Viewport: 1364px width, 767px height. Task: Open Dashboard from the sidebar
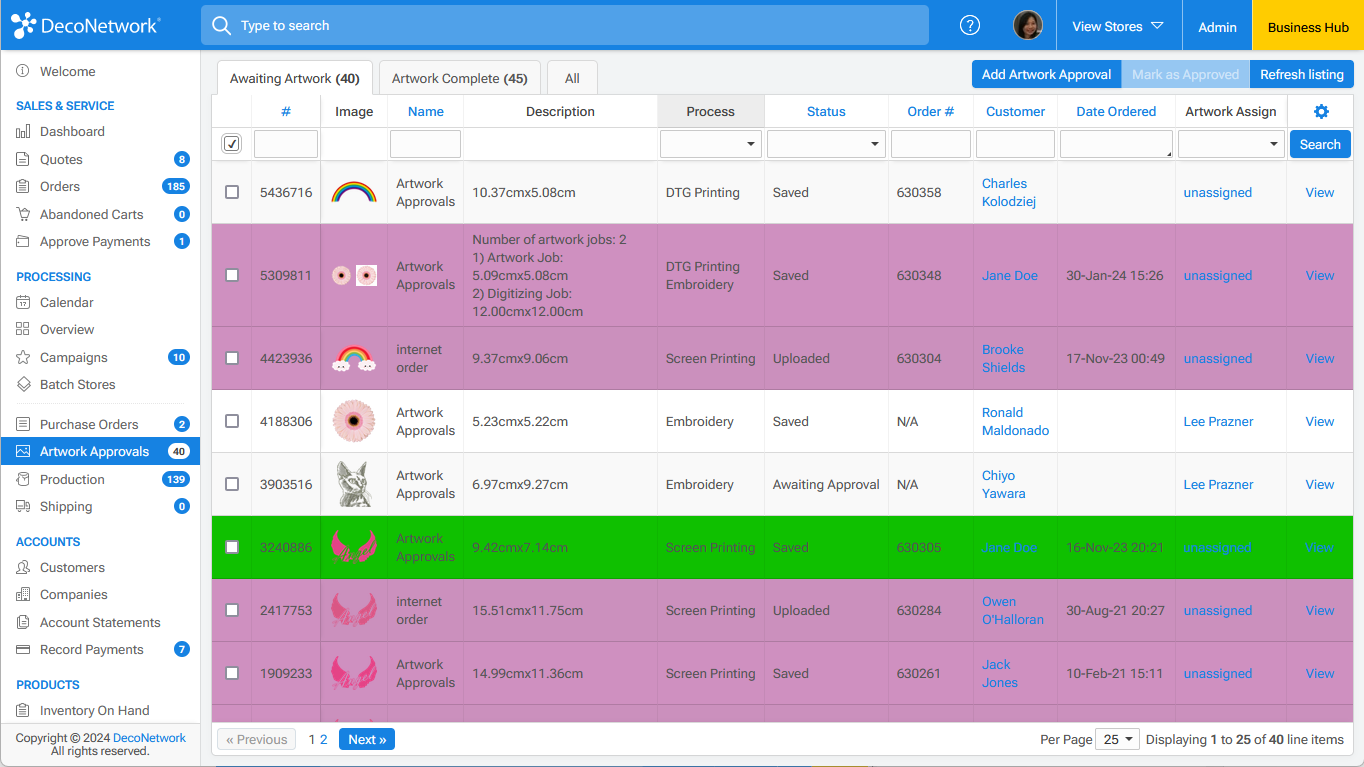[72, 132]
